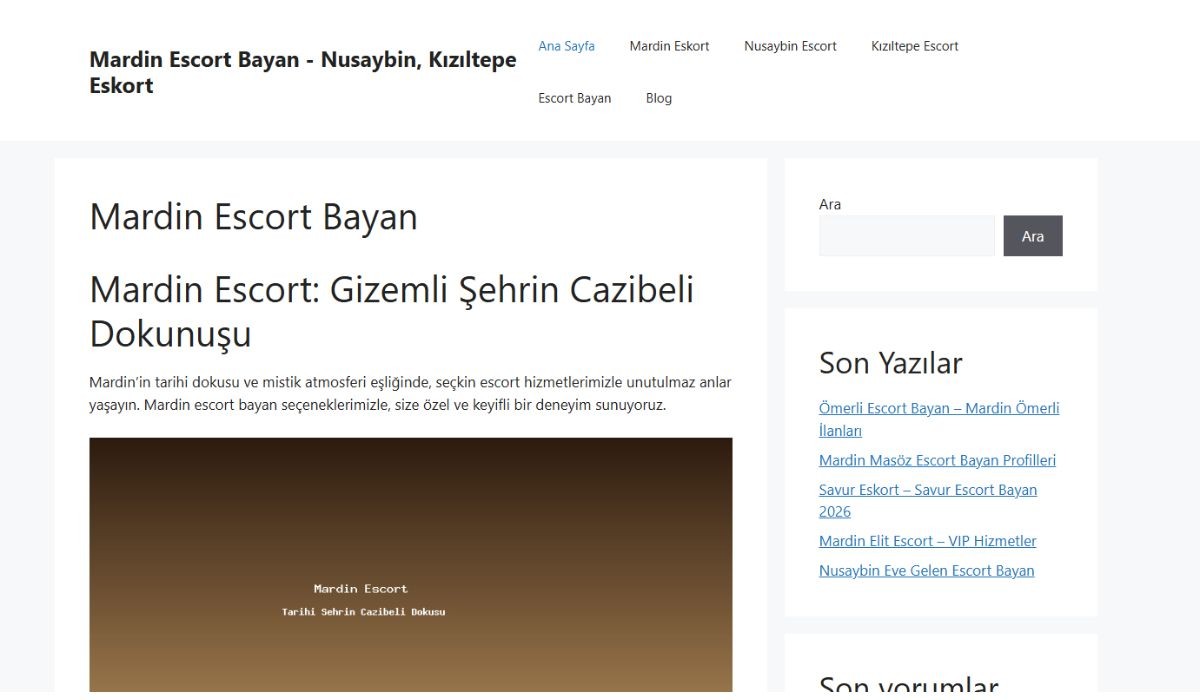The height and width of the screenshot is (700, 1200).
Task: Click the Gizemli Şehrin Cazibeli Dokunuşu heading
Action: pyautogui.click(x=391, y=311)
